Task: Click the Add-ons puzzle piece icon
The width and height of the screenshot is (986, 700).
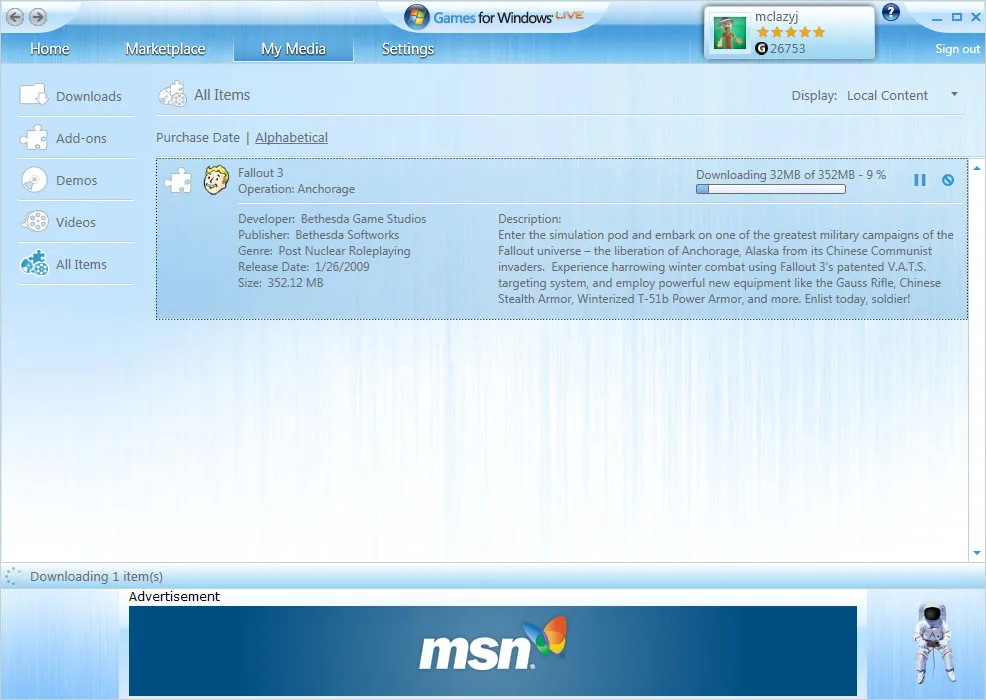Action: [33, 138]
